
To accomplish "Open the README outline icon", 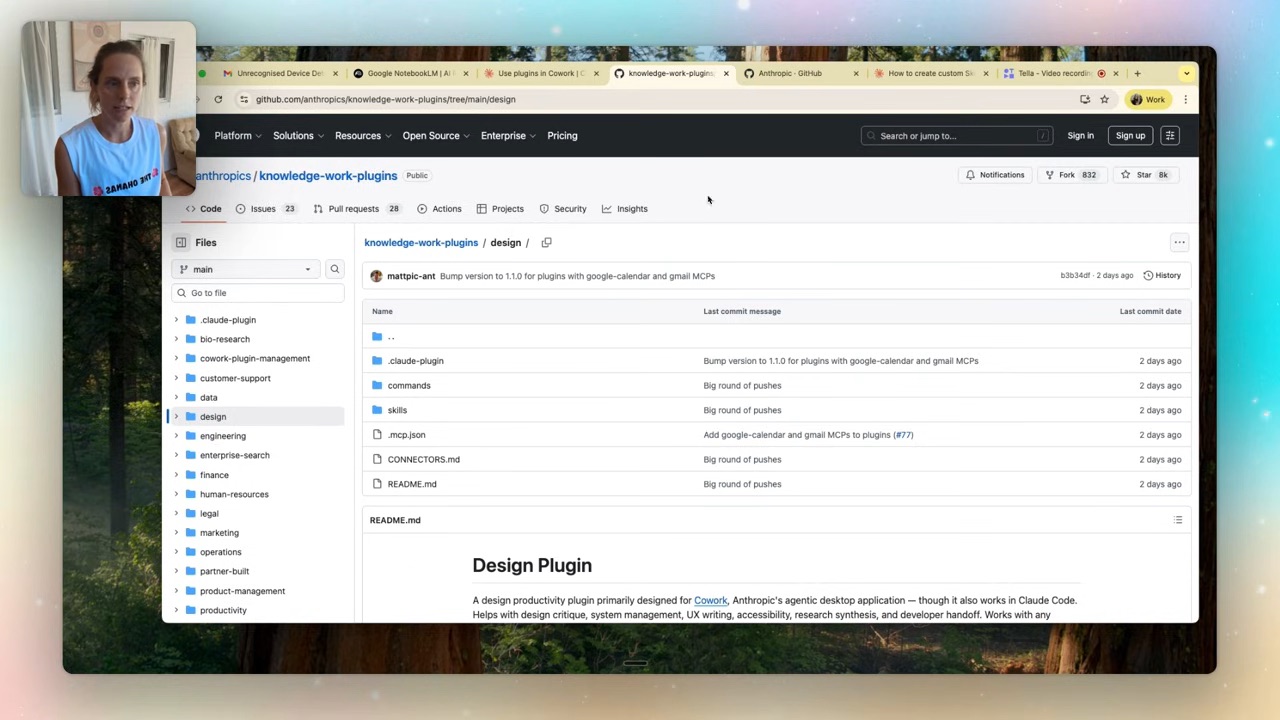I will tap(1178, 520).
